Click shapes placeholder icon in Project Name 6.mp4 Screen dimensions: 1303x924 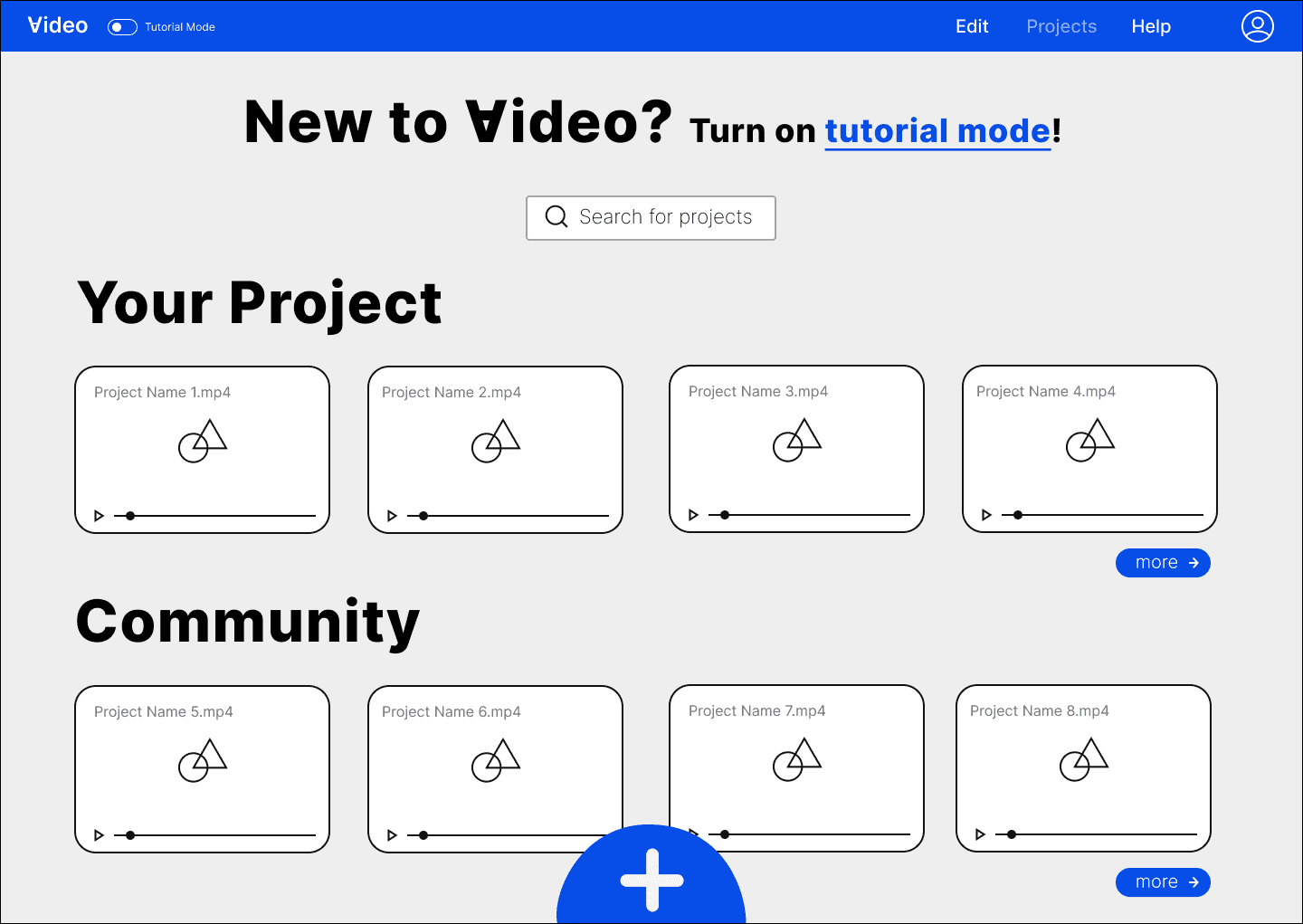(x=496, y=760)
